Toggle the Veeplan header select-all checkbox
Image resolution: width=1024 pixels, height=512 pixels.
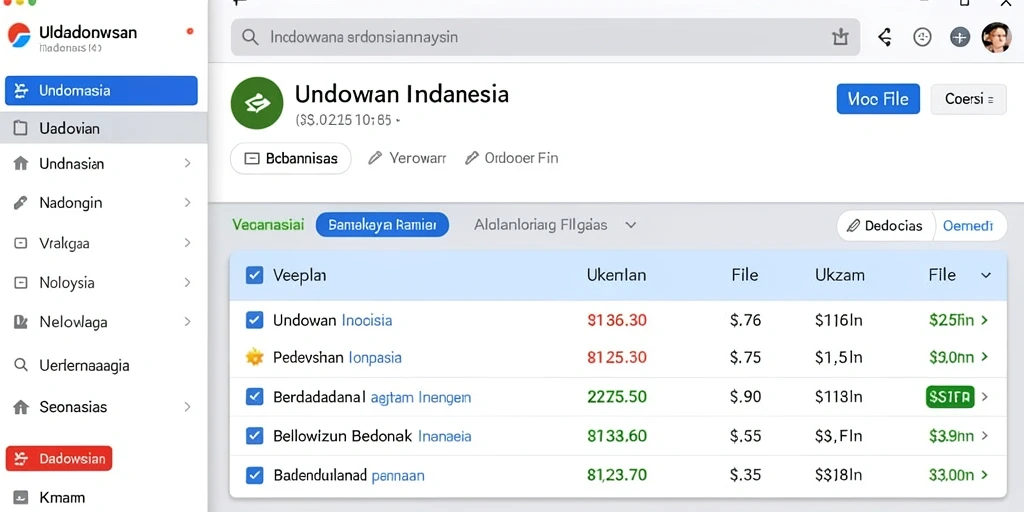(254, 275)
